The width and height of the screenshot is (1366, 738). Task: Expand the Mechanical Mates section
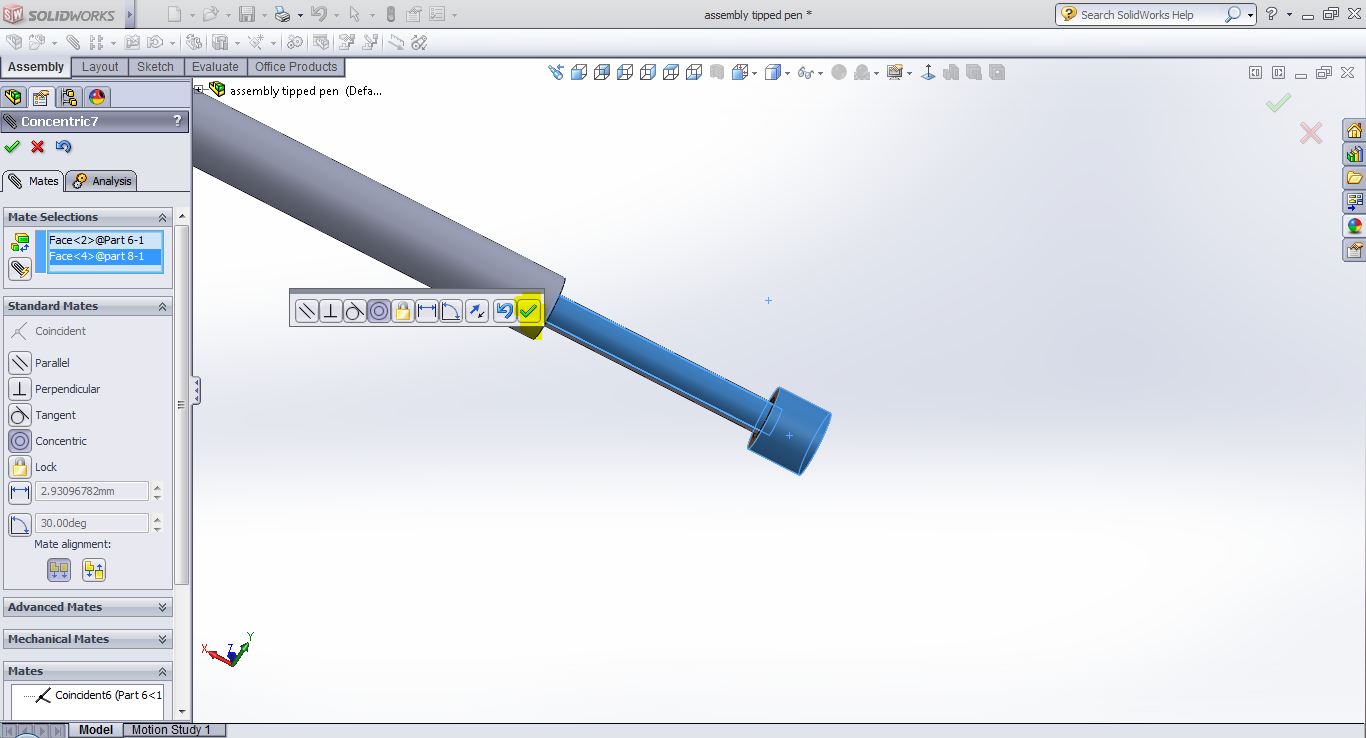tap(162, 639)
